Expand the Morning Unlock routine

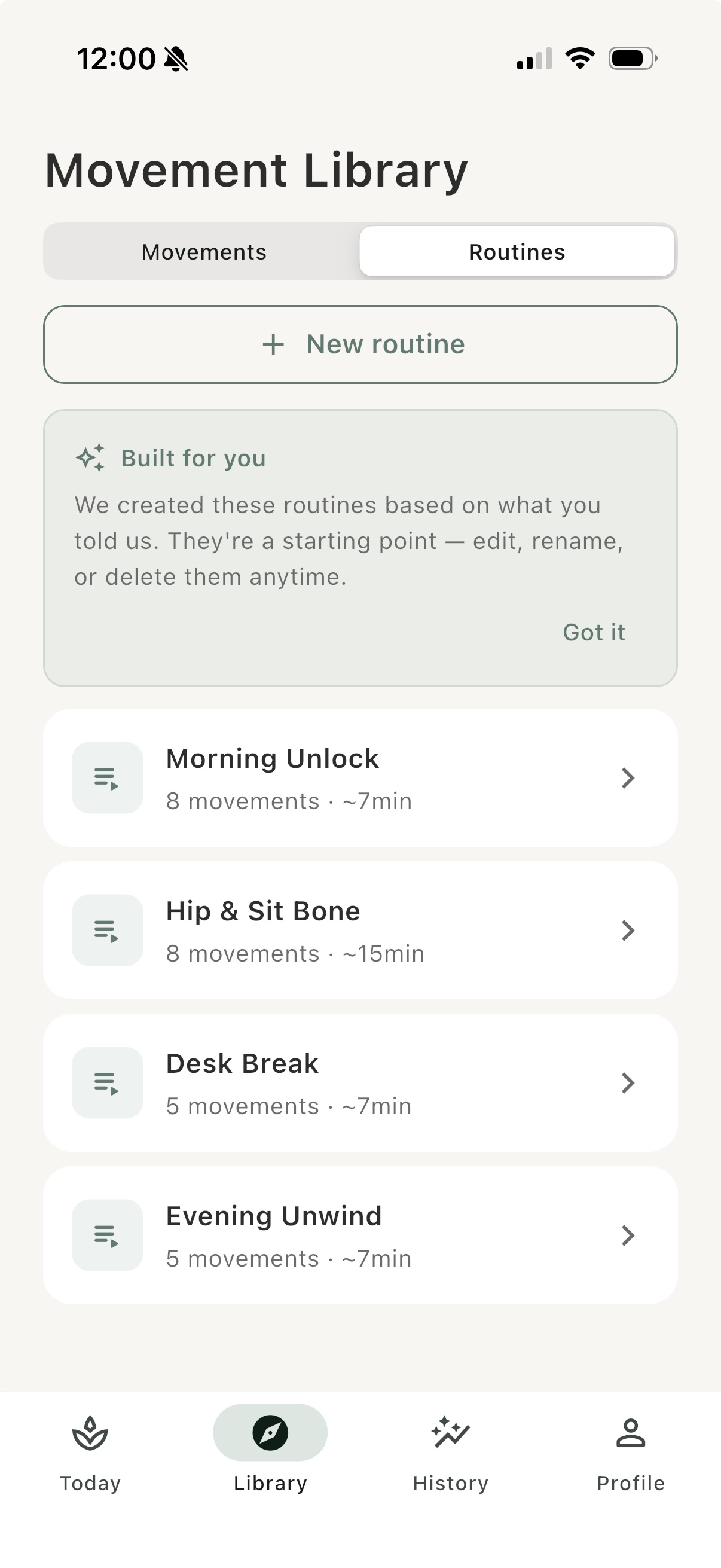[628, 777]
